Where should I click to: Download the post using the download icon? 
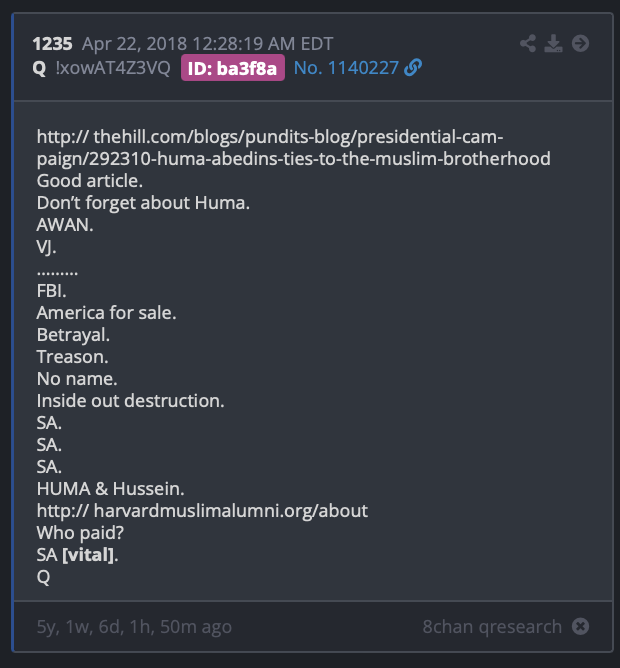[554, 43]
